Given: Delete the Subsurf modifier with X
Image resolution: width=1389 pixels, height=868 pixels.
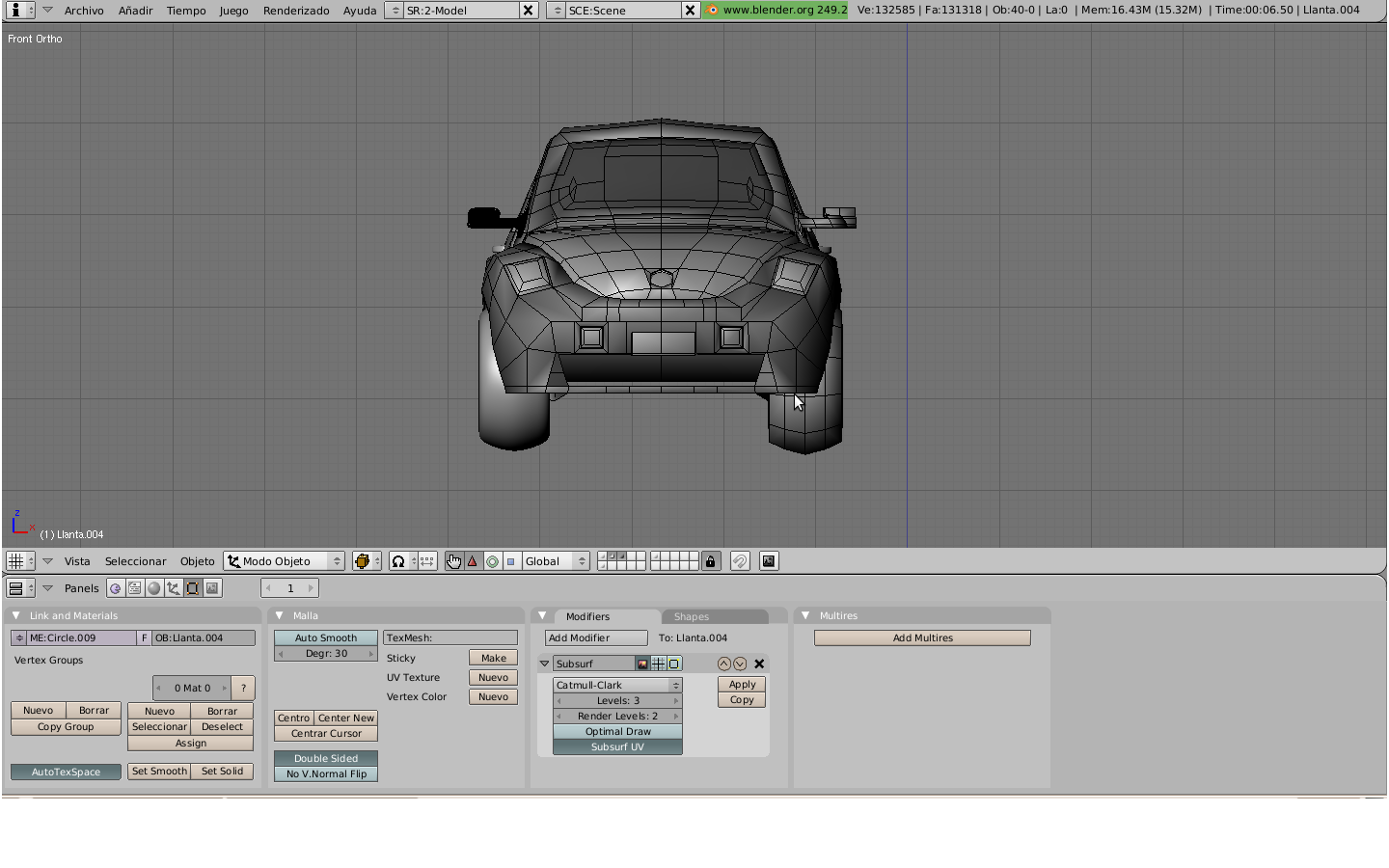Looking at the screenshot, I should [759, 664].
